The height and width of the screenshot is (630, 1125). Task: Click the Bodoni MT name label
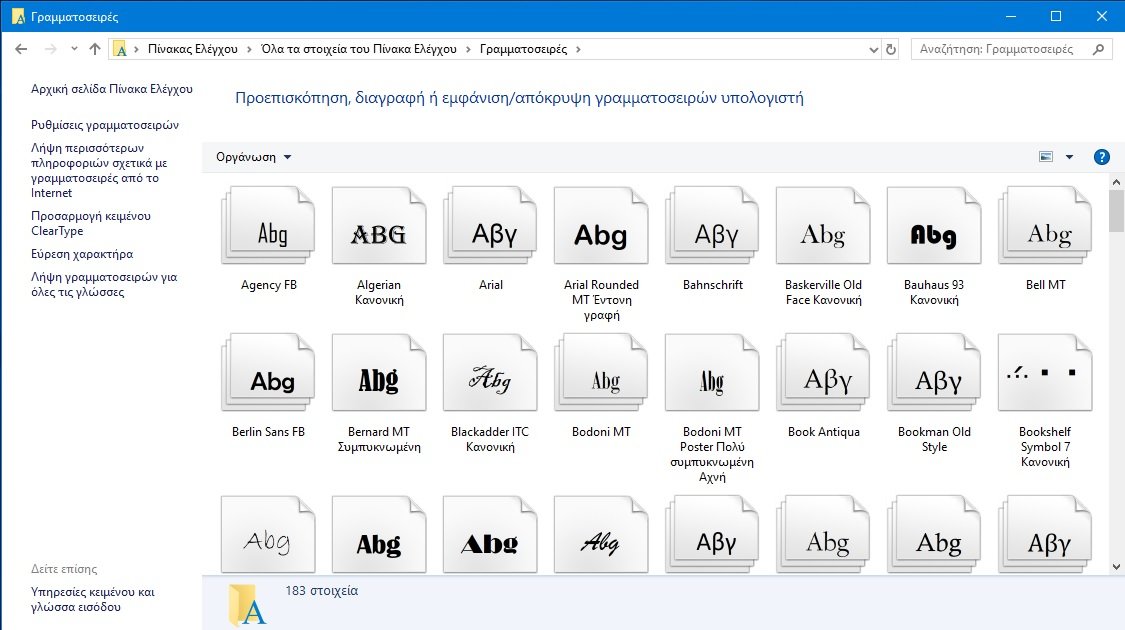click(x=601, y=432)
